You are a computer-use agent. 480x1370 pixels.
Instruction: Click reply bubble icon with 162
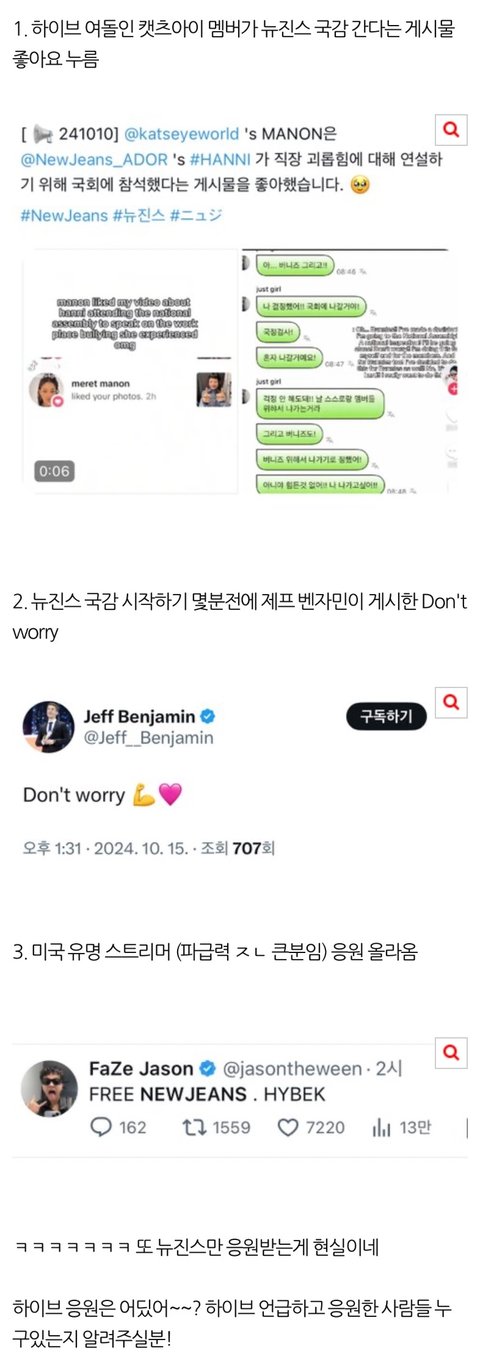[x=101, y=1127]
